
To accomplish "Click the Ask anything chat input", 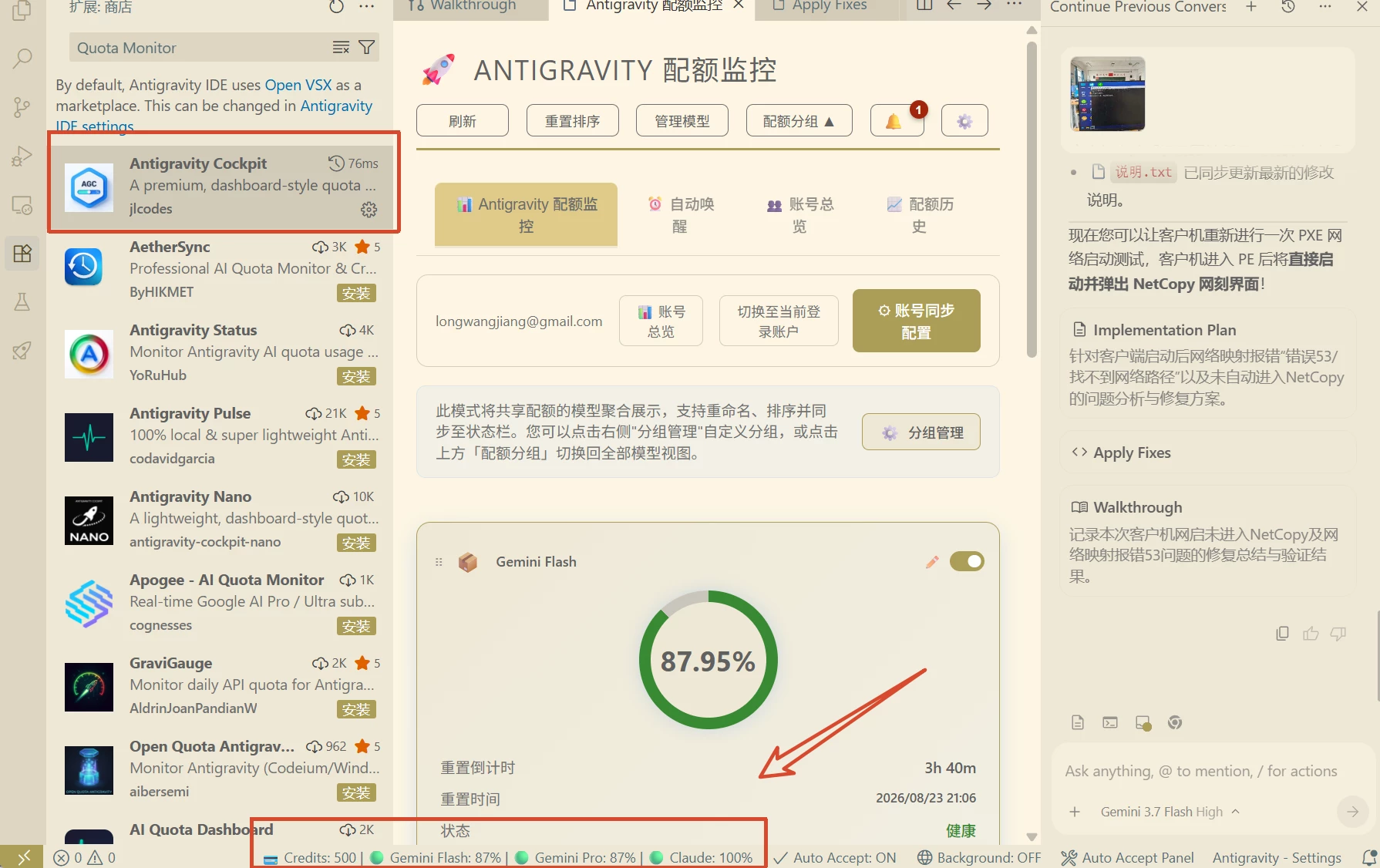I will click(1201, 771).
